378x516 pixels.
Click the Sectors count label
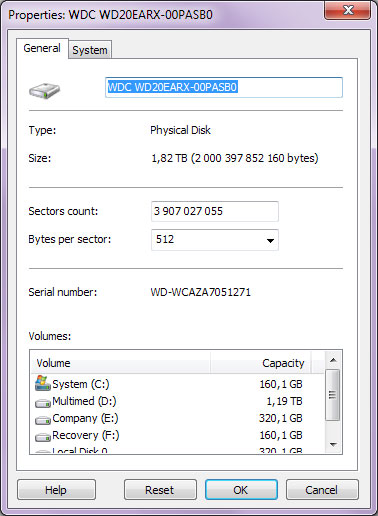tap(63, 211)
